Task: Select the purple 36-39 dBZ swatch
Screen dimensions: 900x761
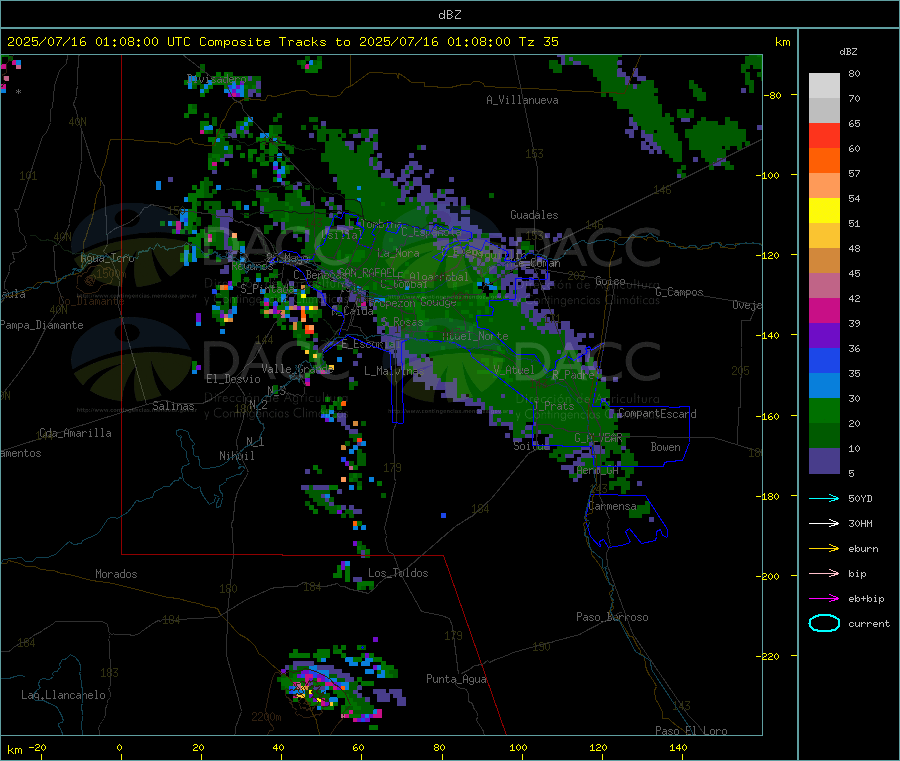Action: tap(824, 336)
